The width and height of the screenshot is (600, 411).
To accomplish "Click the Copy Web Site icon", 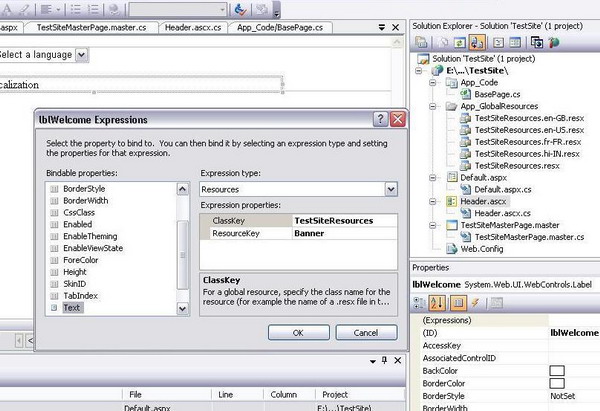I will coord(536,42).
